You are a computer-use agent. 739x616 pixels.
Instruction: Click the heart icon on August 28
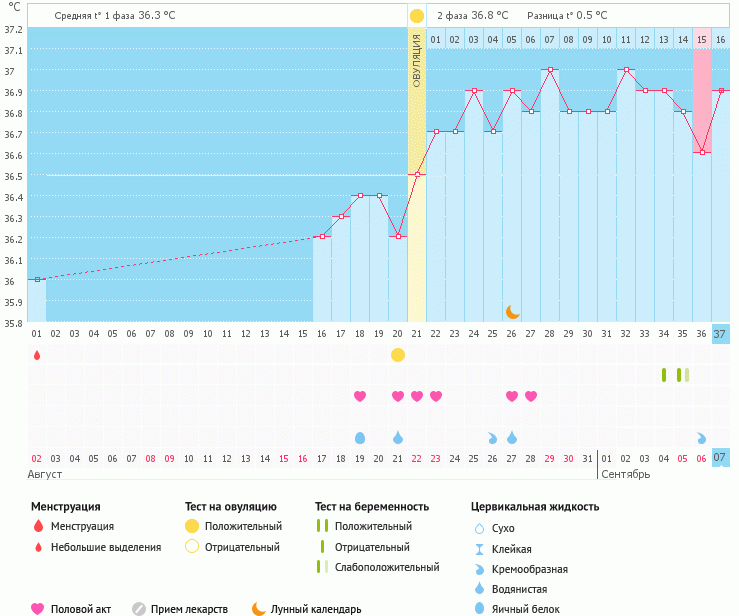coord(531,396)
